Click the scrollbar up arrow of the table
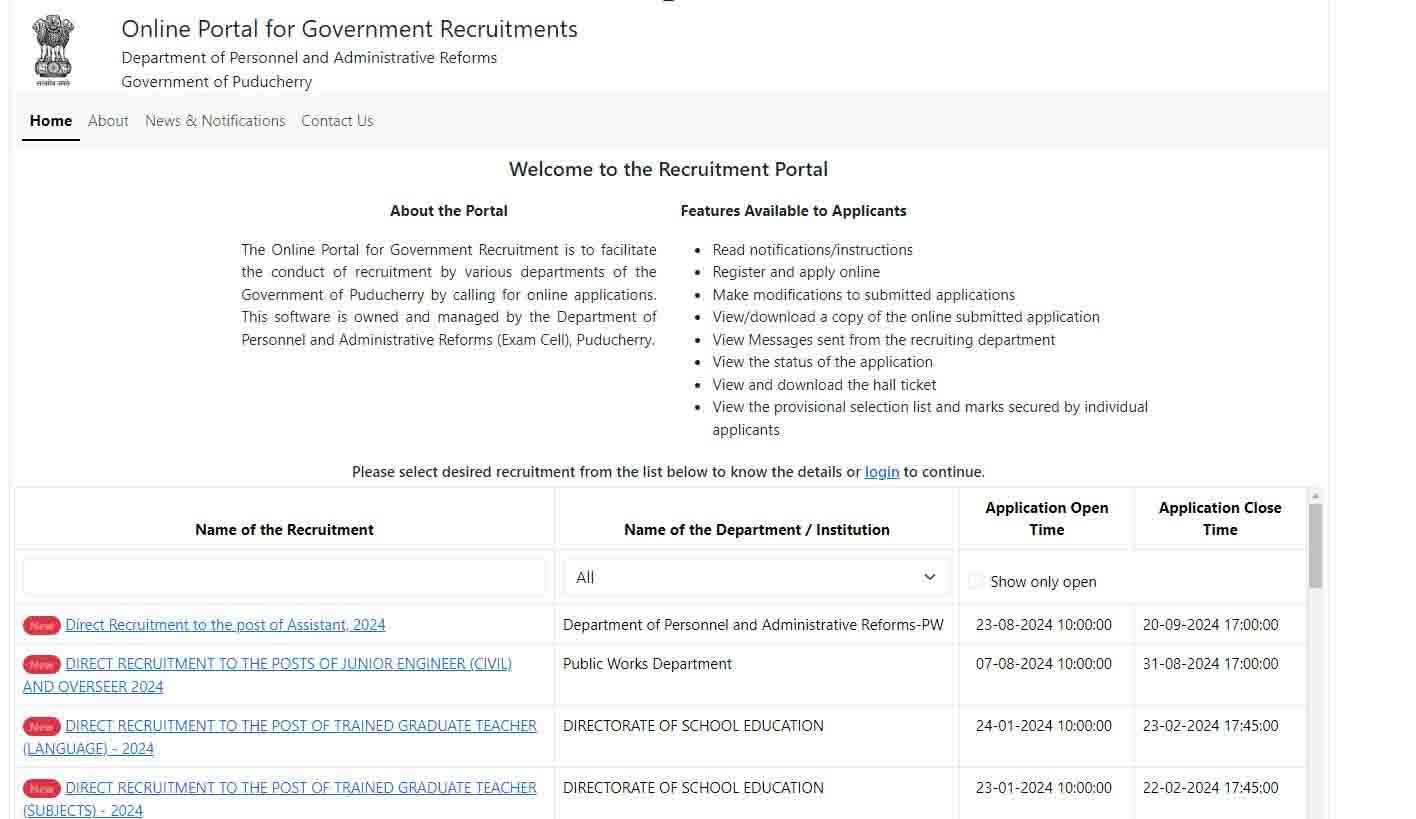The width and height of the screenshot is (1416, 819). (1315, 495)
